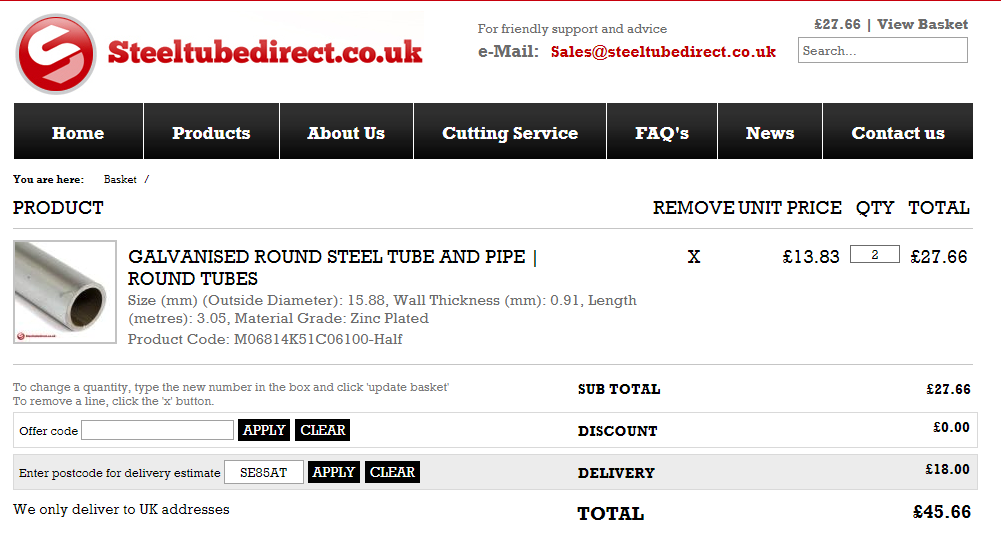The height and width of the screenshot is (540, 1001).
Task: Click the Steeltubedirect red logo icon
Action: click(x=56, y=54)
